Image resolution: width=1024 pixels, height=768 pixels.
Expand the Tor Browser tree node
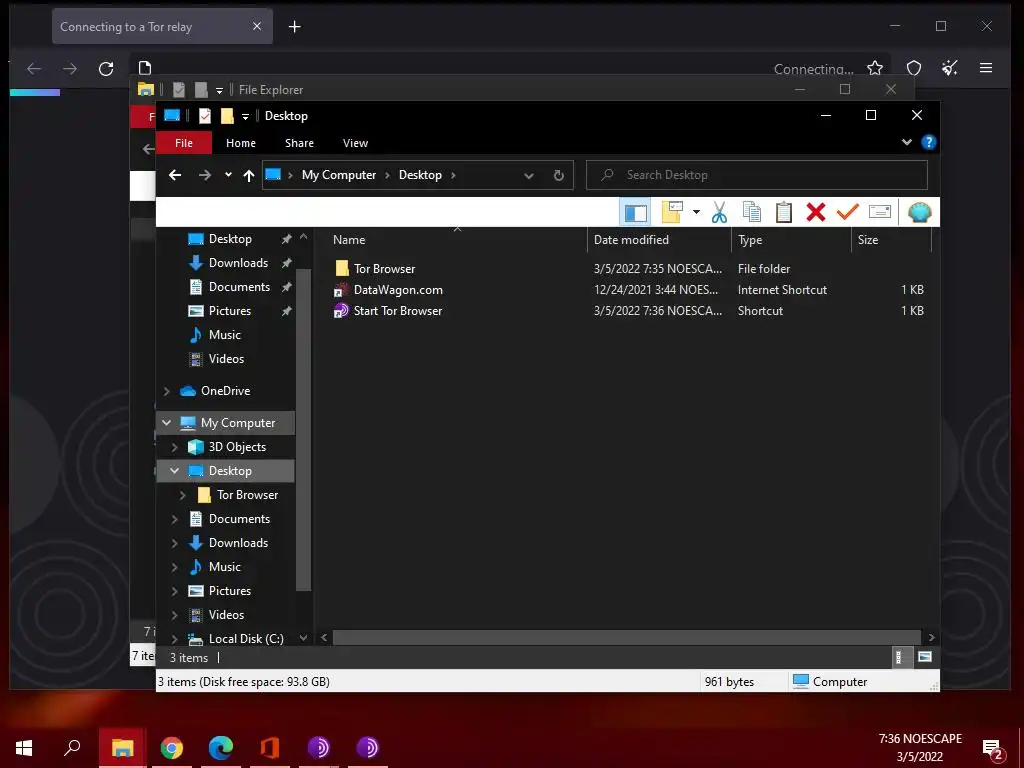[x=183, y=495]
